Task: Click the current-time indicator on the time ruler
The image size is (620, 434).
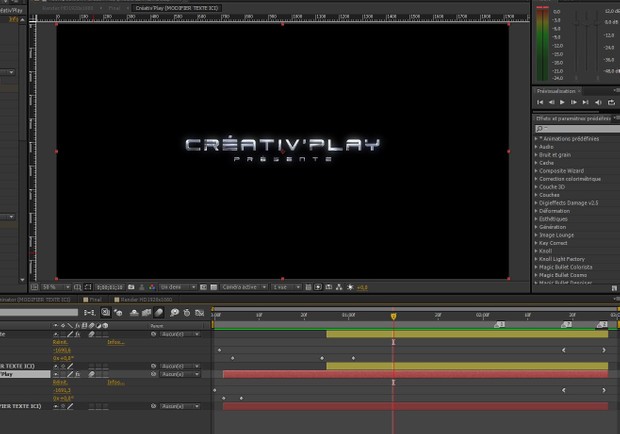Action: [x=393, y=316]
